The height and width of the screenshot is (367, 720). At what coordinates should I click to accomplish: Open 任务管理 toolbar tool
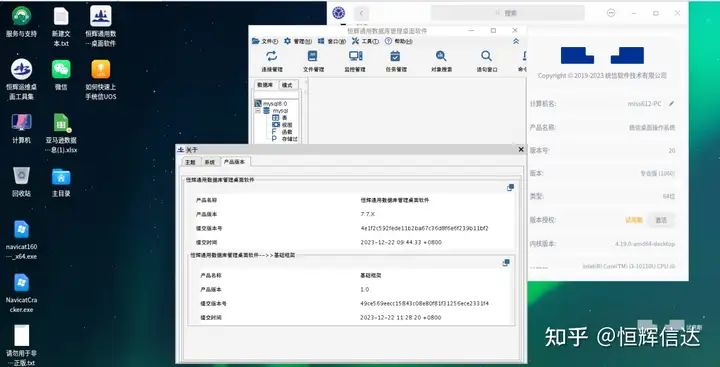coord(395,62)
